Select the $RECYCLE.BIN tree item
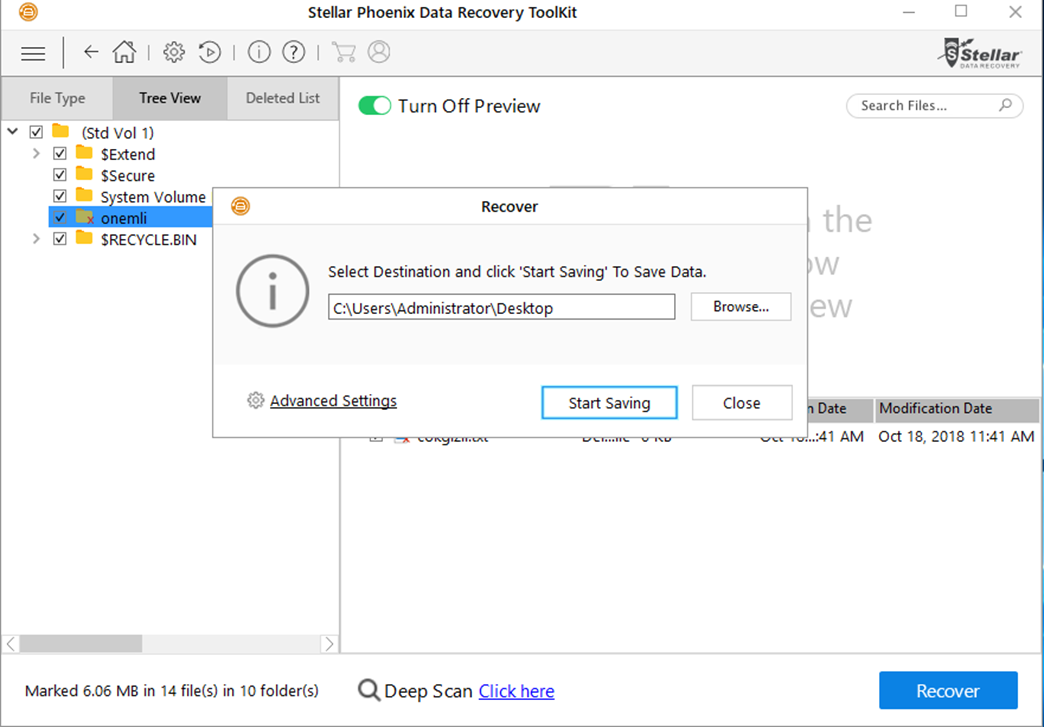 [x=148, y=240]
